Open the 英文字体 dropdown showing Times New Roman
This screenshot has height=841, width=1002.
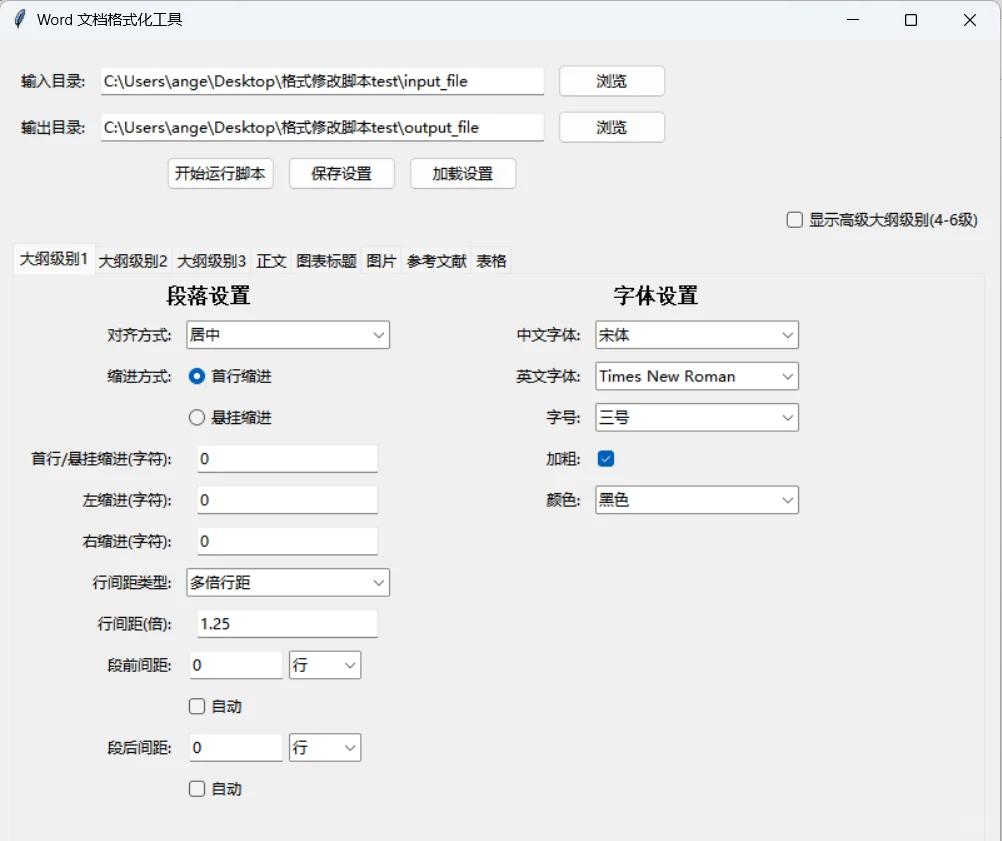coord(696,376)
